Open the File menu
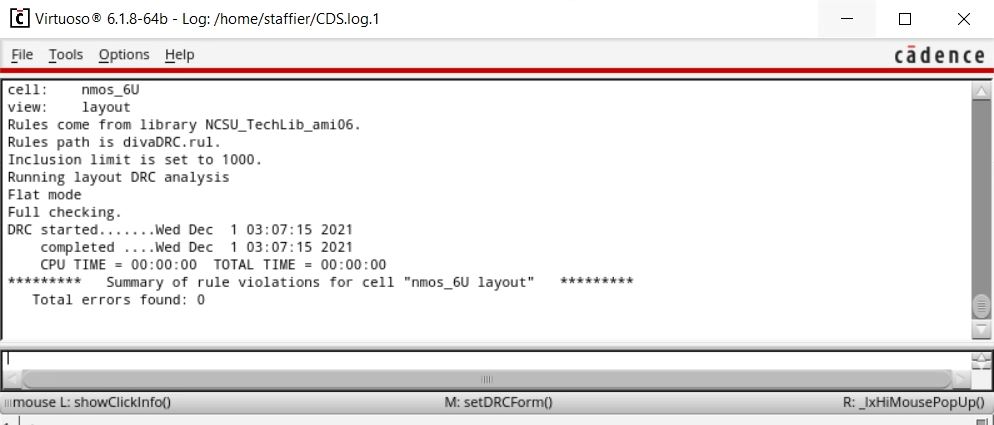994x425 pixels. tap(22, 55)
